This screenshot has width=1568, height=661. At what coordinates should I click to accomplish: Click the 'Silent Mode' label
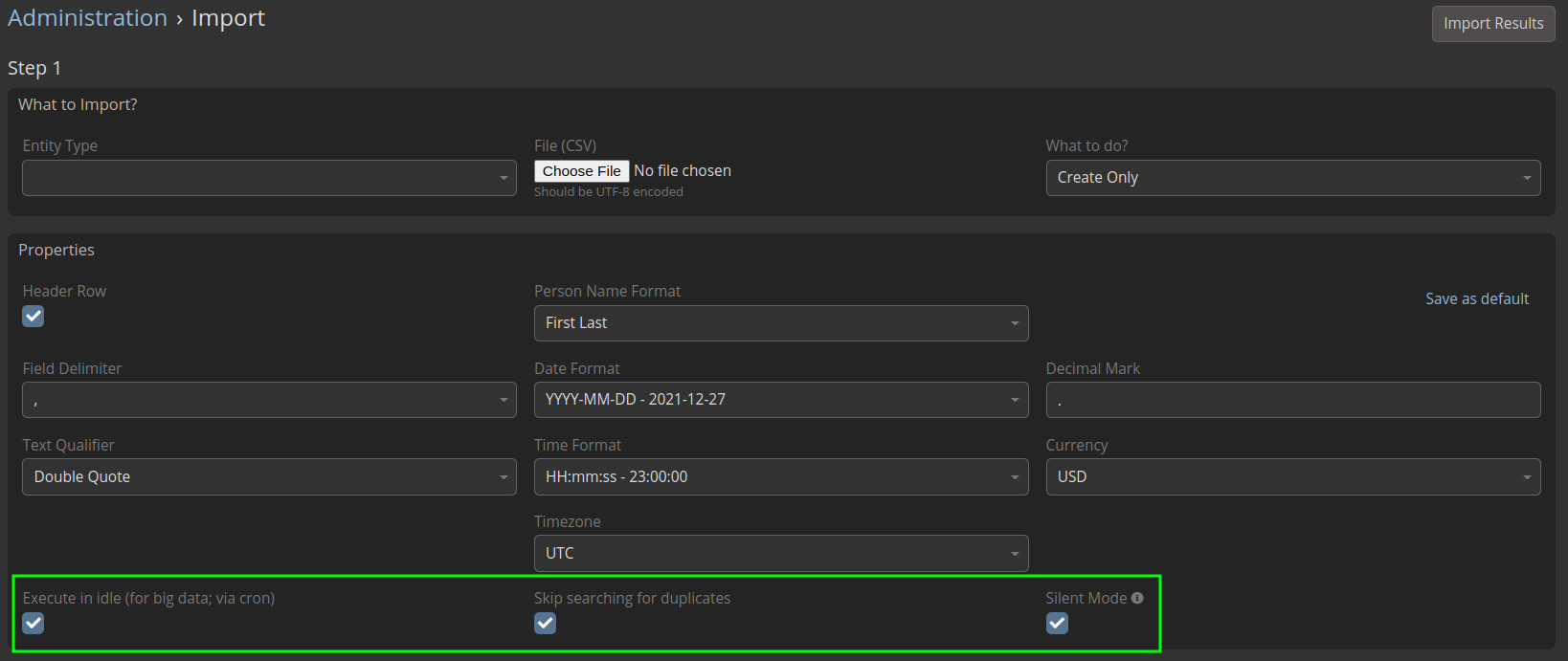[1086, 598]
